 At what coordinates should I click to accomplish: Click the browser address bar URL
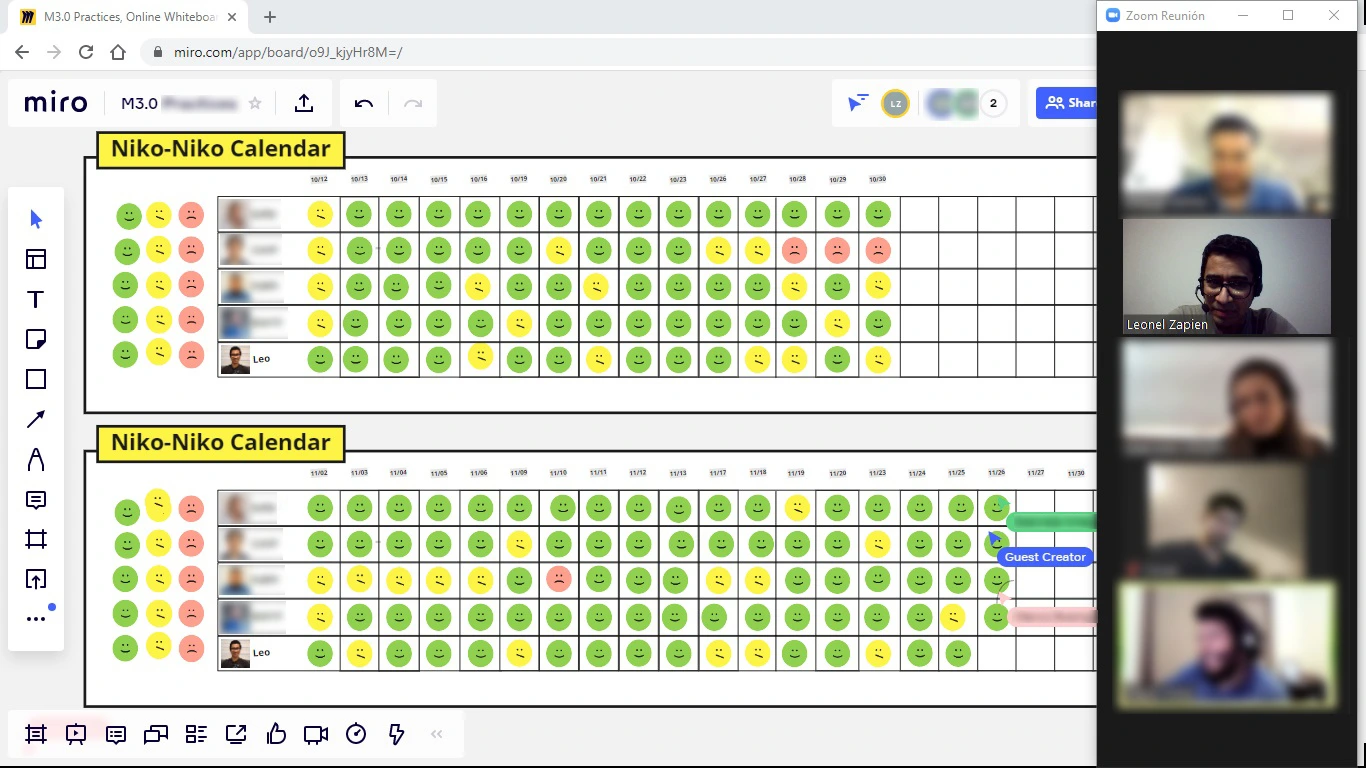pyautogui.click(x=288, y=52)
